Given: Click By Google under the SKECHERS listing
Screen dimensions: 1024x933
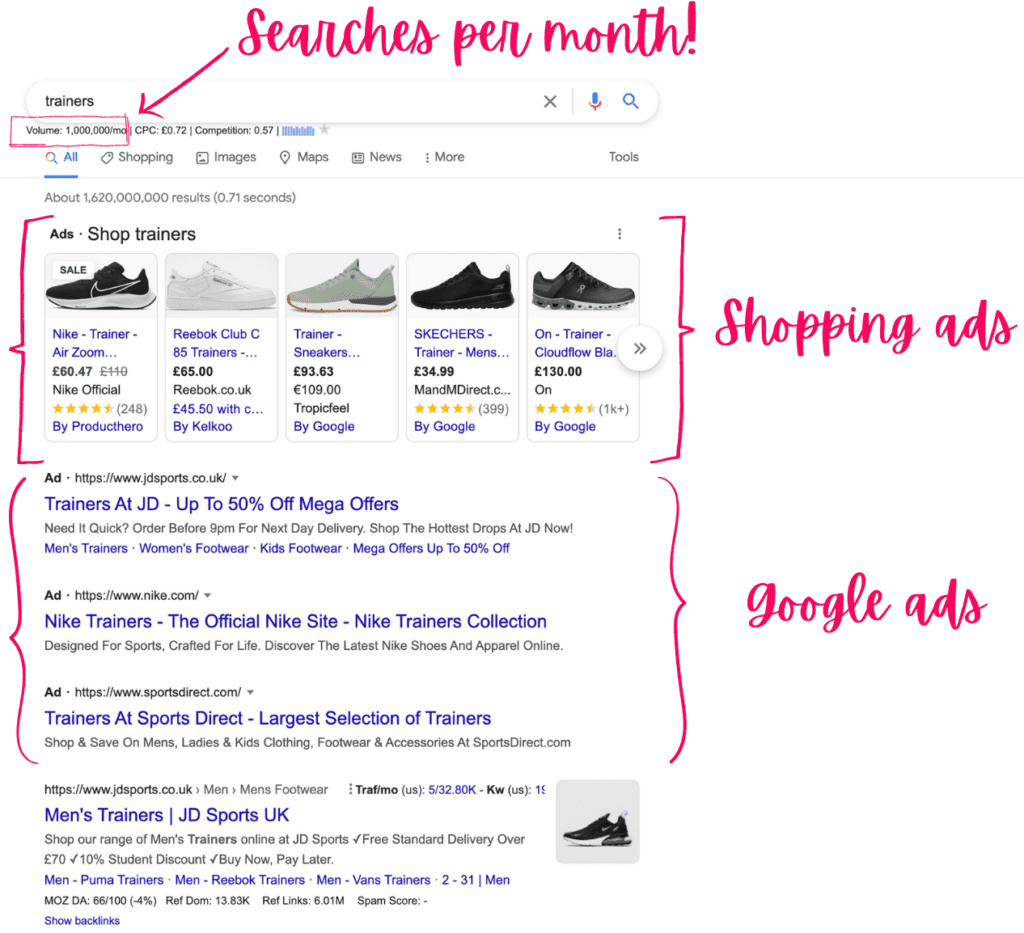Looking at the screenshot, I should click(445, 426).
